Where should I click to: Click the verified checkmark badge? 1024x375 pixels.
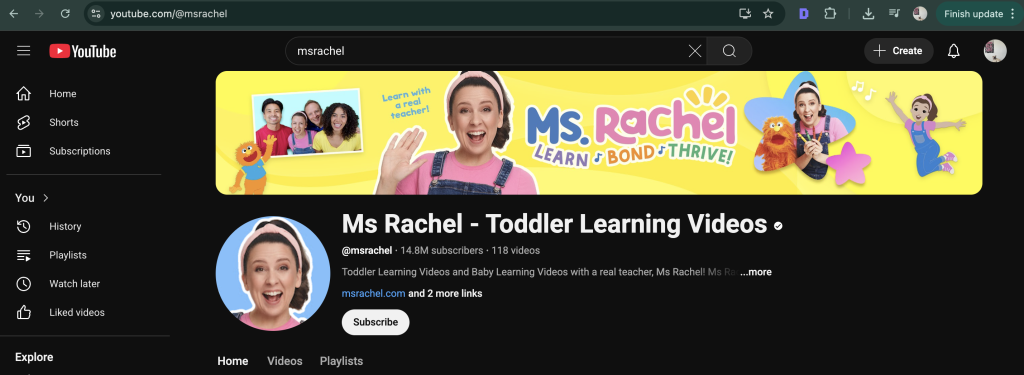pos(778,226)
